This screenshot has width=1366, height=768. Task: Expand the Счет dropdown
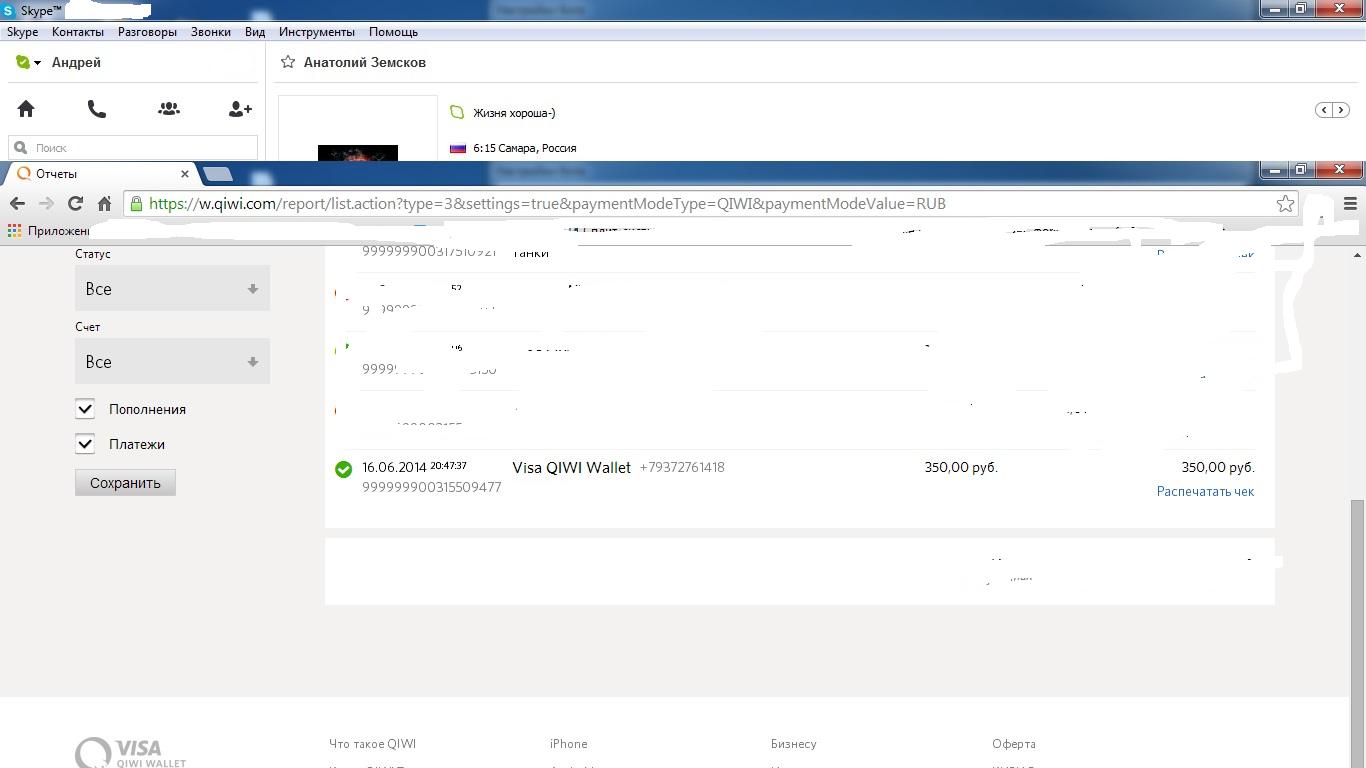coord(172,361)
